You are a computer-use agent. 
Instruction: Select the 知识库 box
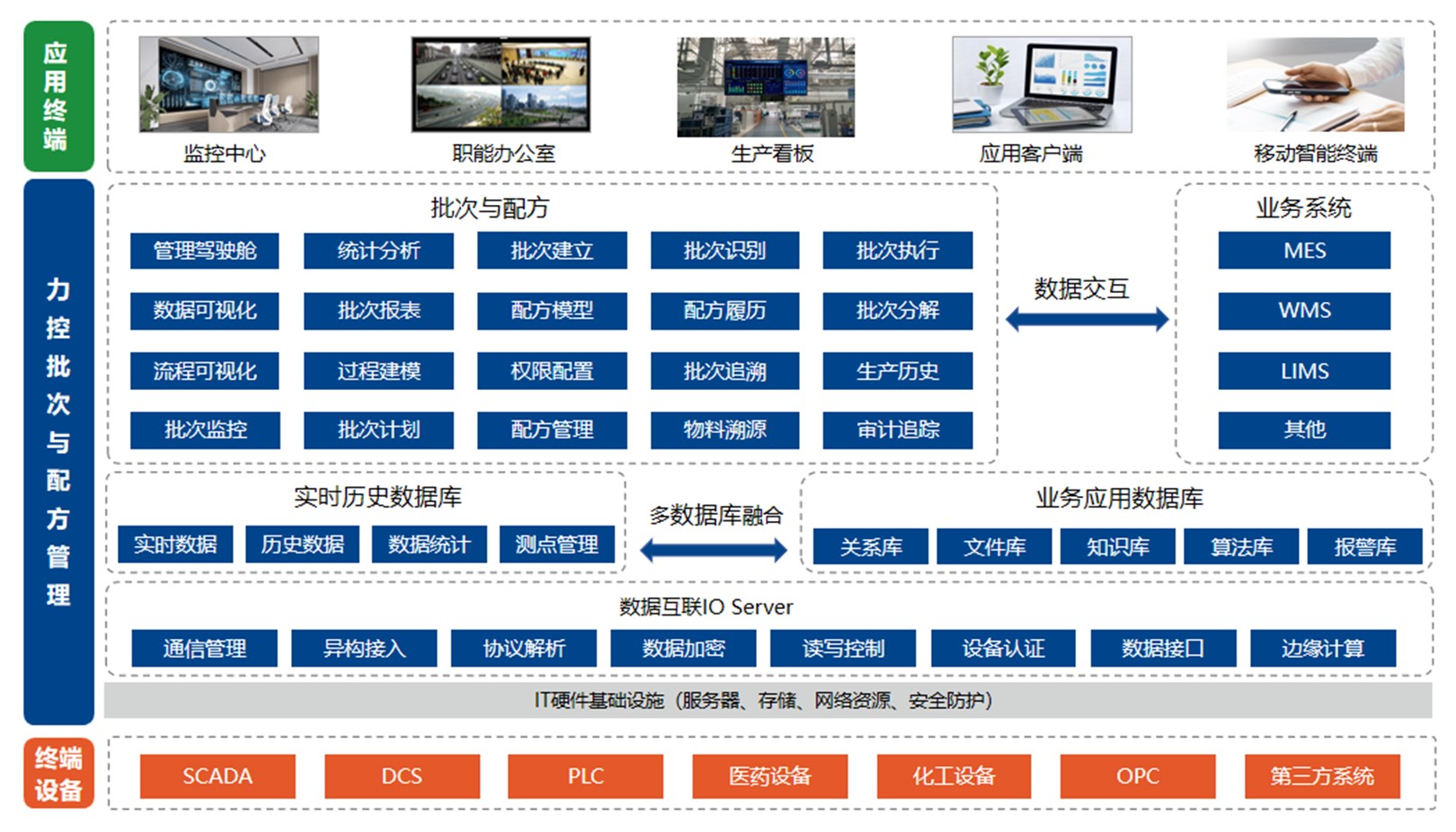click(x=1117, y=546)
